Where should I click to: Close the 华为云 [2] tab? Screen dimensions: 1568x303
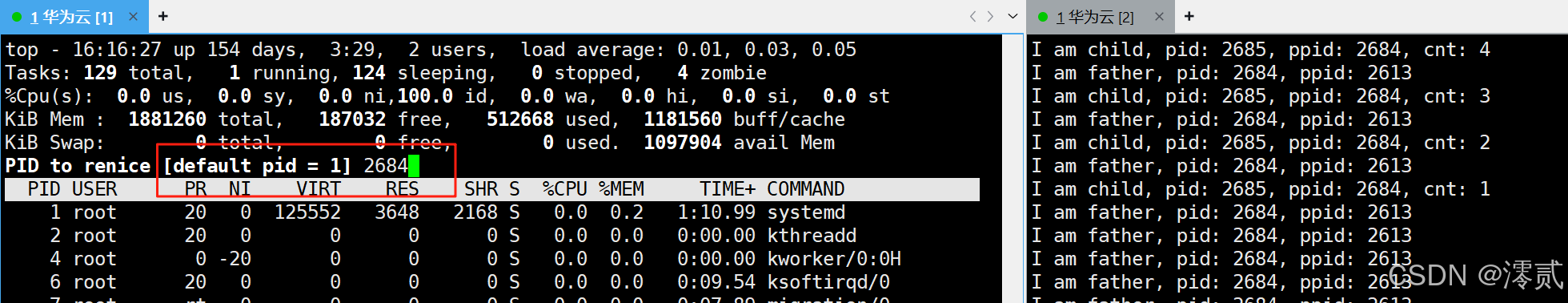pyautogui.click(x=1158, y=16)
